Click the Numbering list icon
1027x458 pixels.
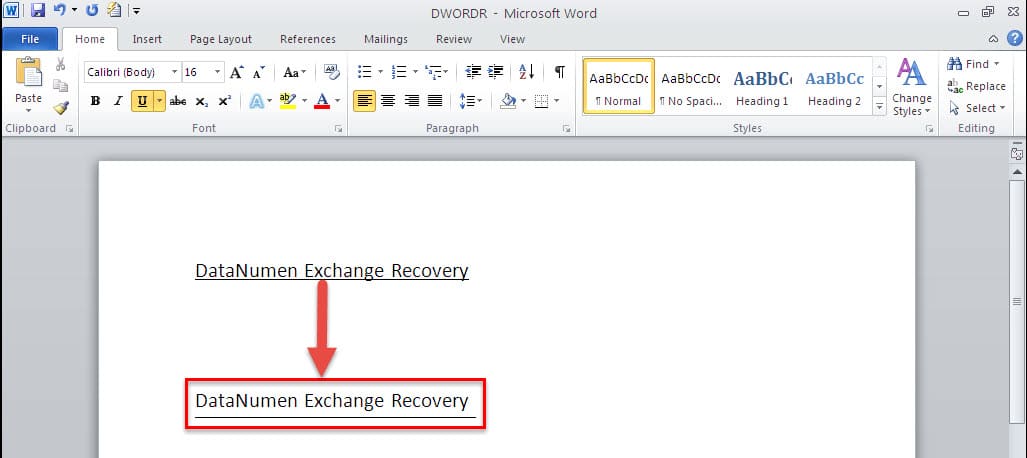398,72
